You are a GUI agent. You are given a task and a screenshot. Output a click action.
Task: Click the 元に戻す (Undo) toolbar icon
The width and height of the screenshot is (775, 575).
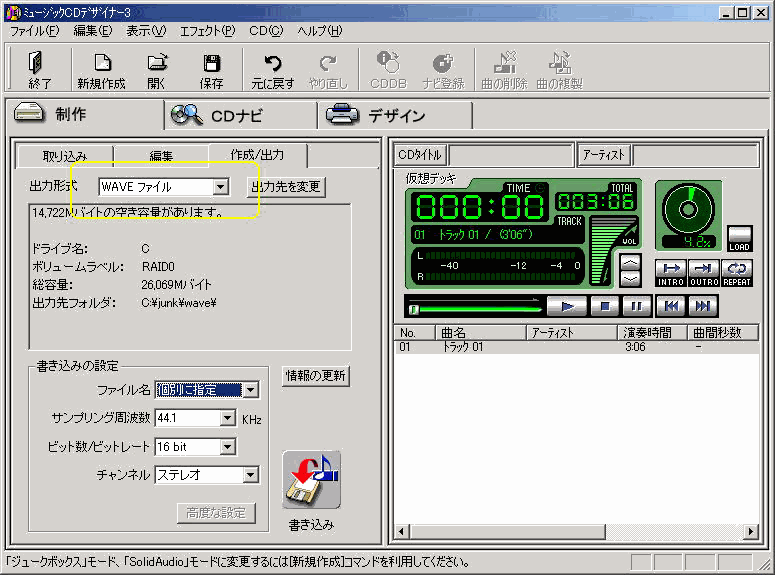coord(272,70)
